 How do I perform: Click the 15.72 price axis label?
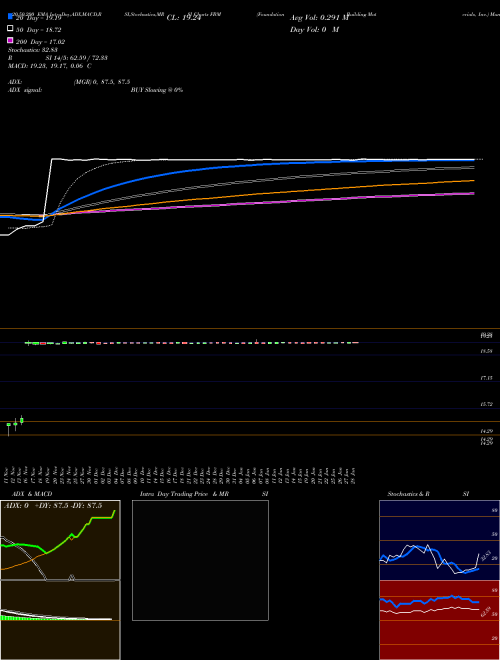486,404
